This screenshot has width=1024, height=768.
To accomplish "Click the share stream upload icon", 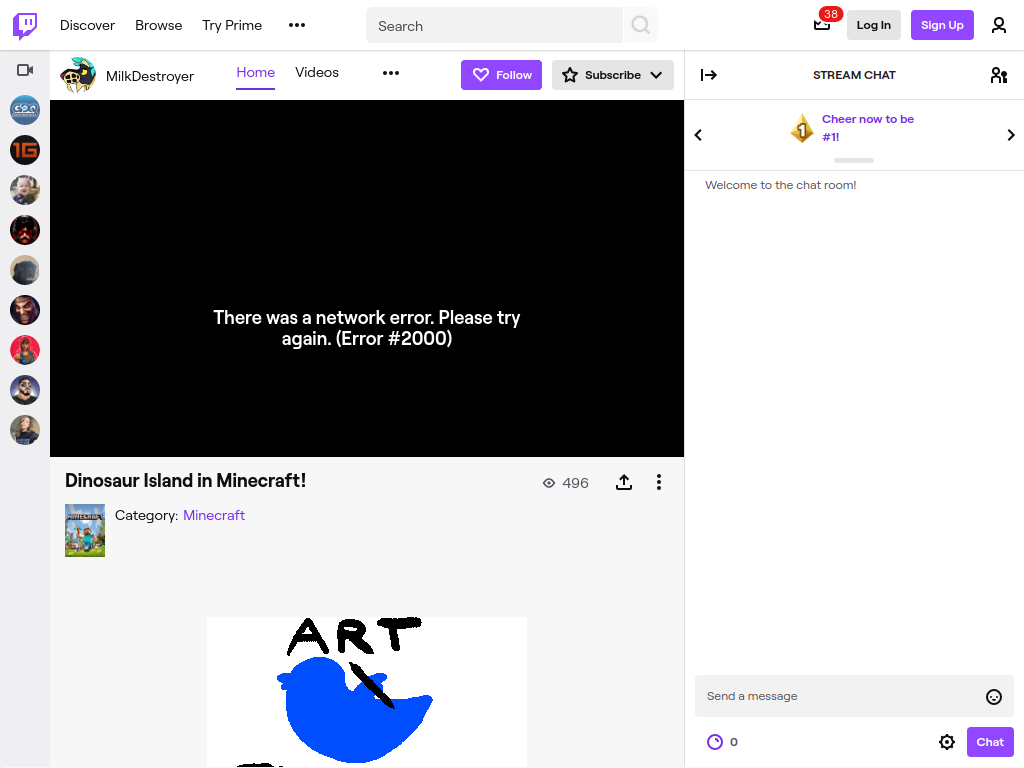I will coord(624,483).
